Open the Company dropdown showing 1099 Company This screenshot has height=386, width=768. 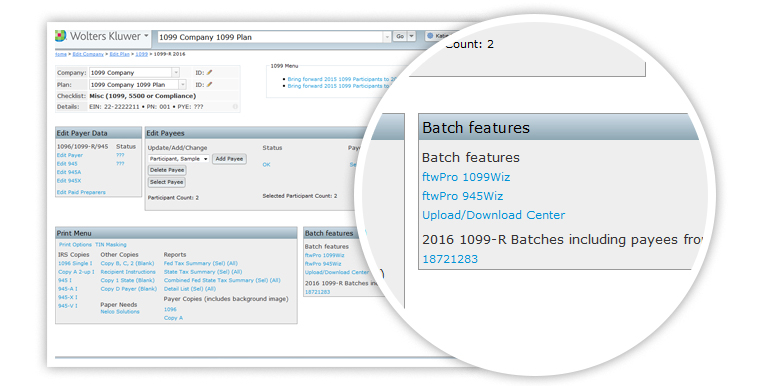pos(134,72)
